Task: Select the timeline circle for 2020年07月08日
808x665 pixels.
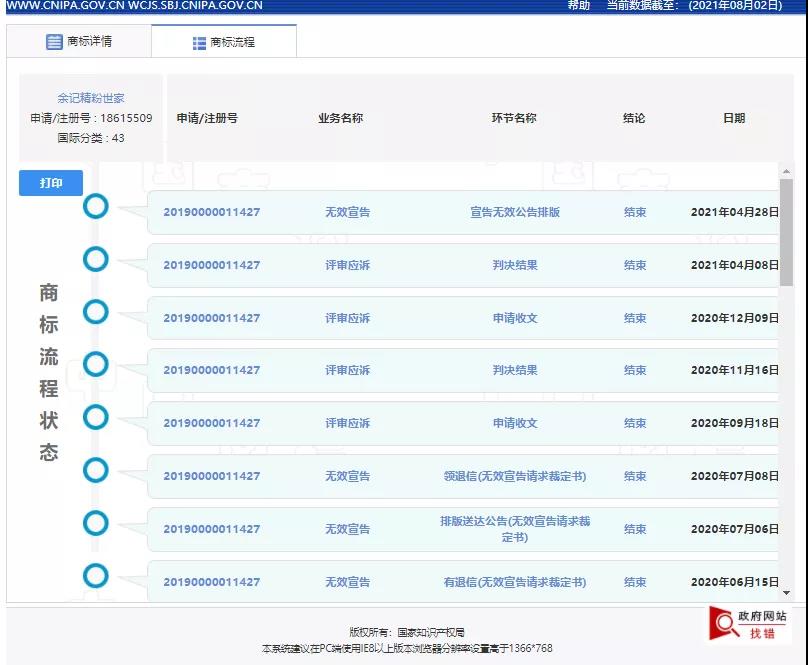Action: tap(96, 470)
